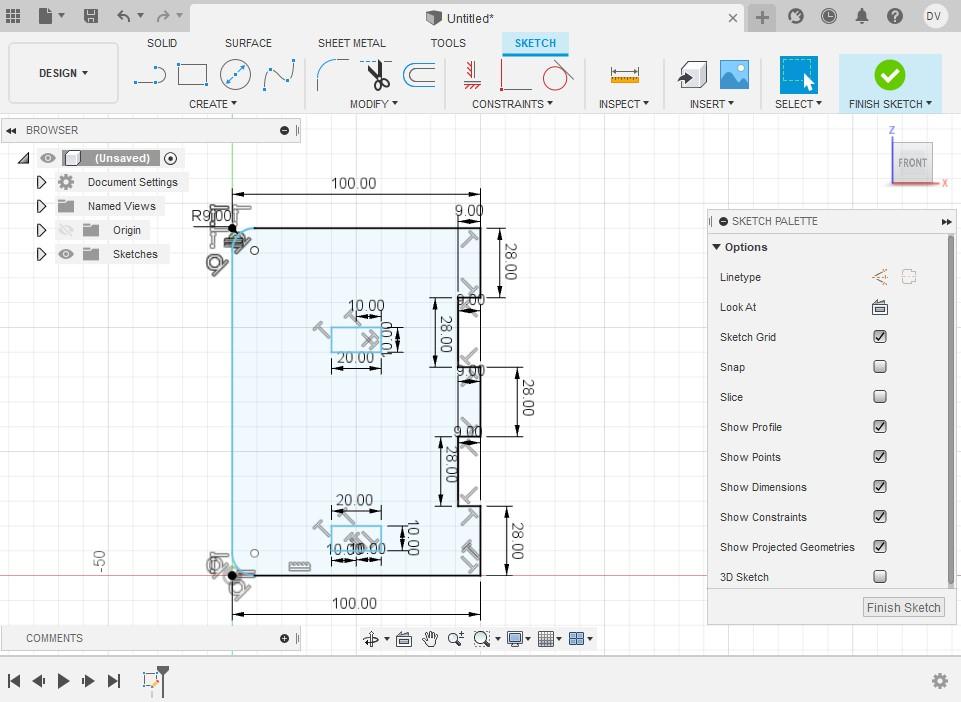Open the Measure tool
The image size is (961, 702).
click(625, 75)
